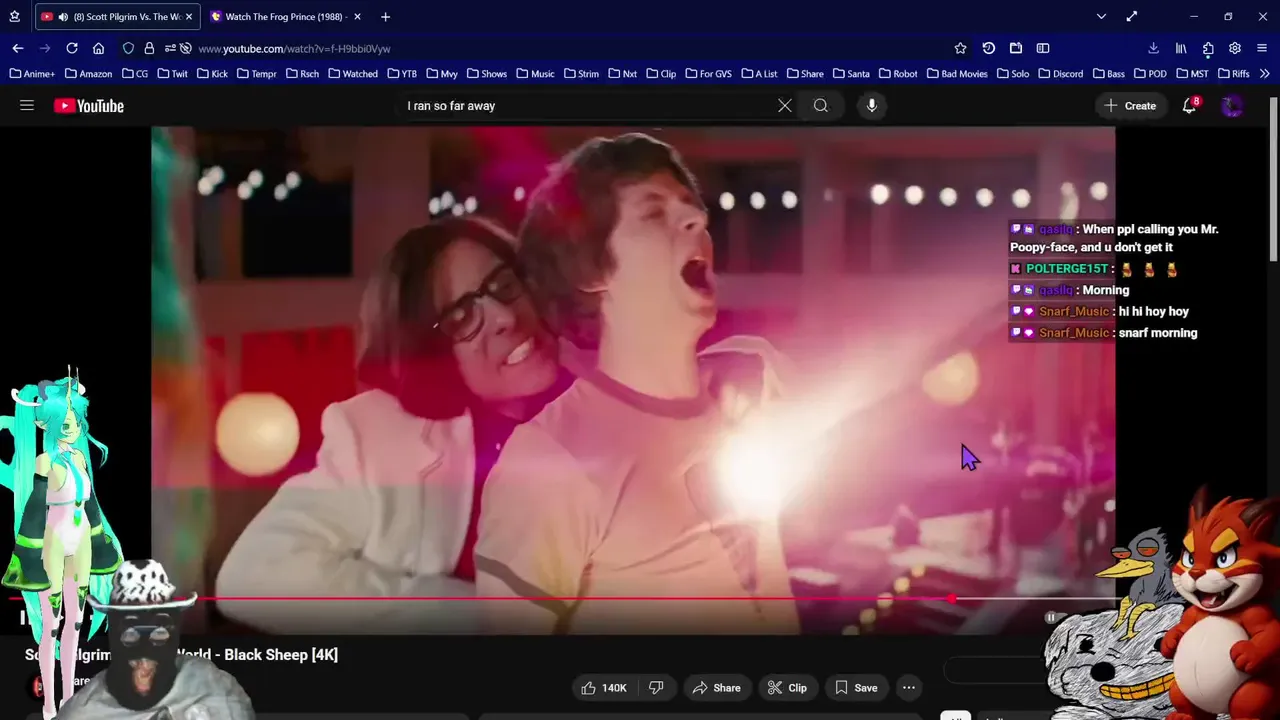Toggle the sidebar icon in the toolbar

pyautogui.click(x=1043, y=48)
